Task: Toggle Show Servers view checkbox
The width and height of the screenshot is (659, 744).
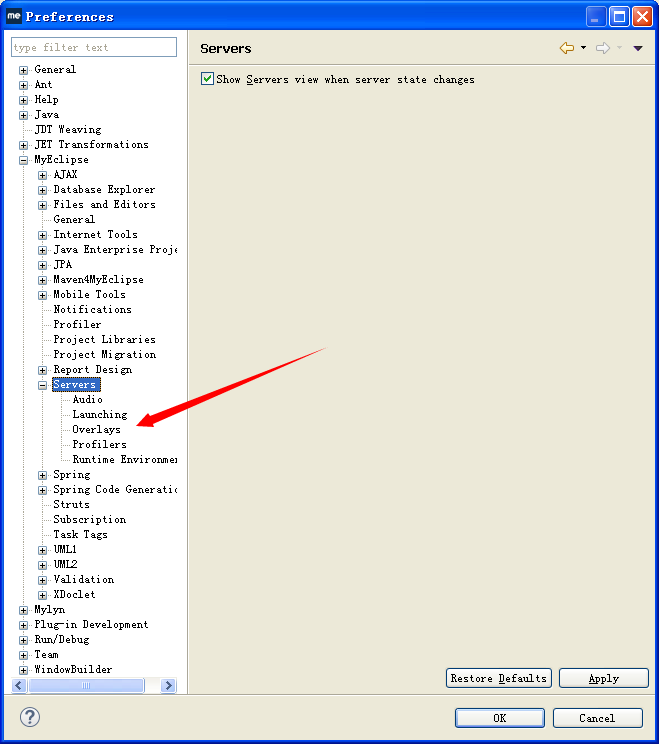Action: pos(208,79)
